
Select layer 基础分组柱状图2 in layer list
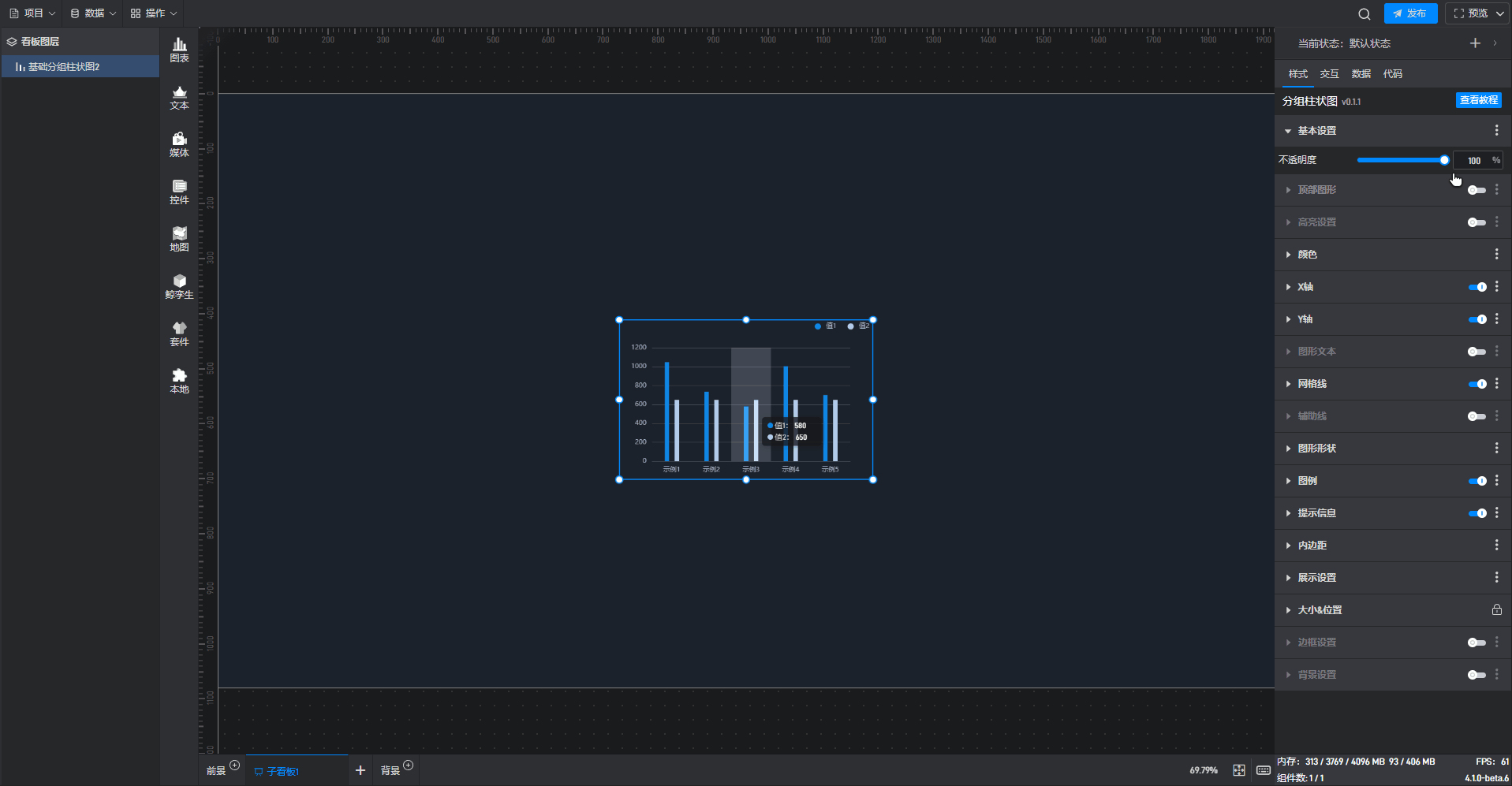click(x=80, y=67)
